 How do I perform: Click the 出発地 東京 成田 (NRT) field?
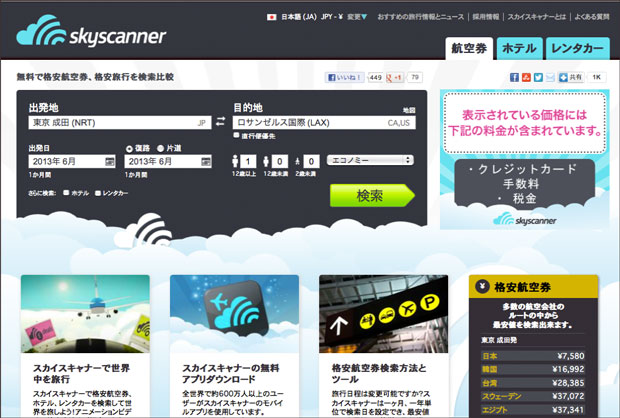pyautogui.click(x=120, y=123)
